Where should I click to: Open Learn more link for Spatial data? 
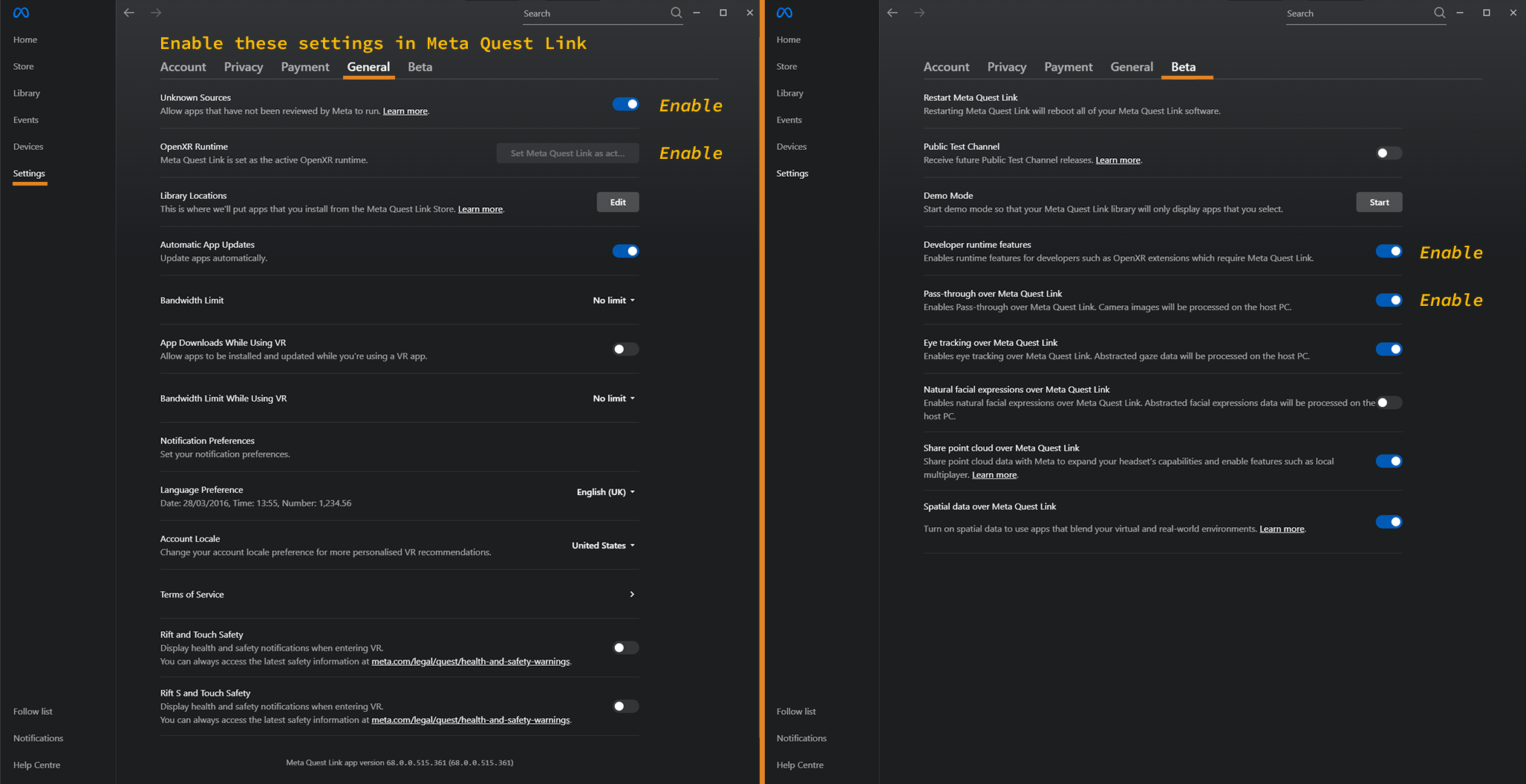click(x=1282, y=529)
